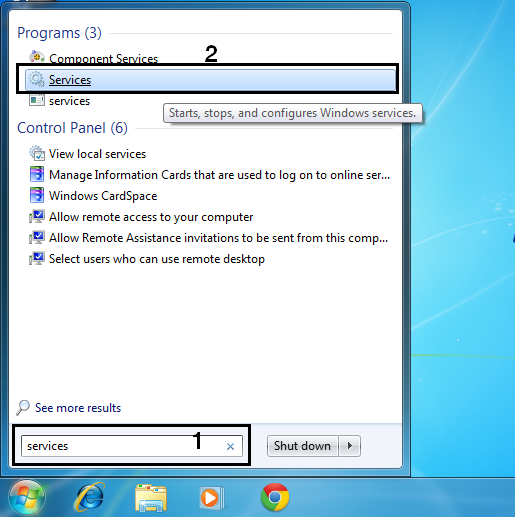Click the magnifier icon next to See more results
Image resolution: width=515 pixels, height=517 pixels.
click(x=23, y=407)
